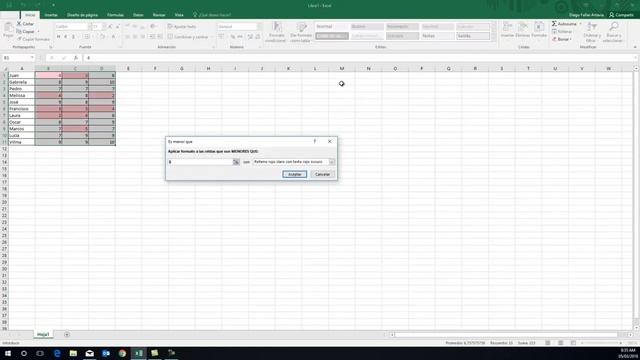Image resolution: width=640 pixels, height=360 pixels.
Task: Open Ordenar y filtrar
Action: [x=591, y=31]
